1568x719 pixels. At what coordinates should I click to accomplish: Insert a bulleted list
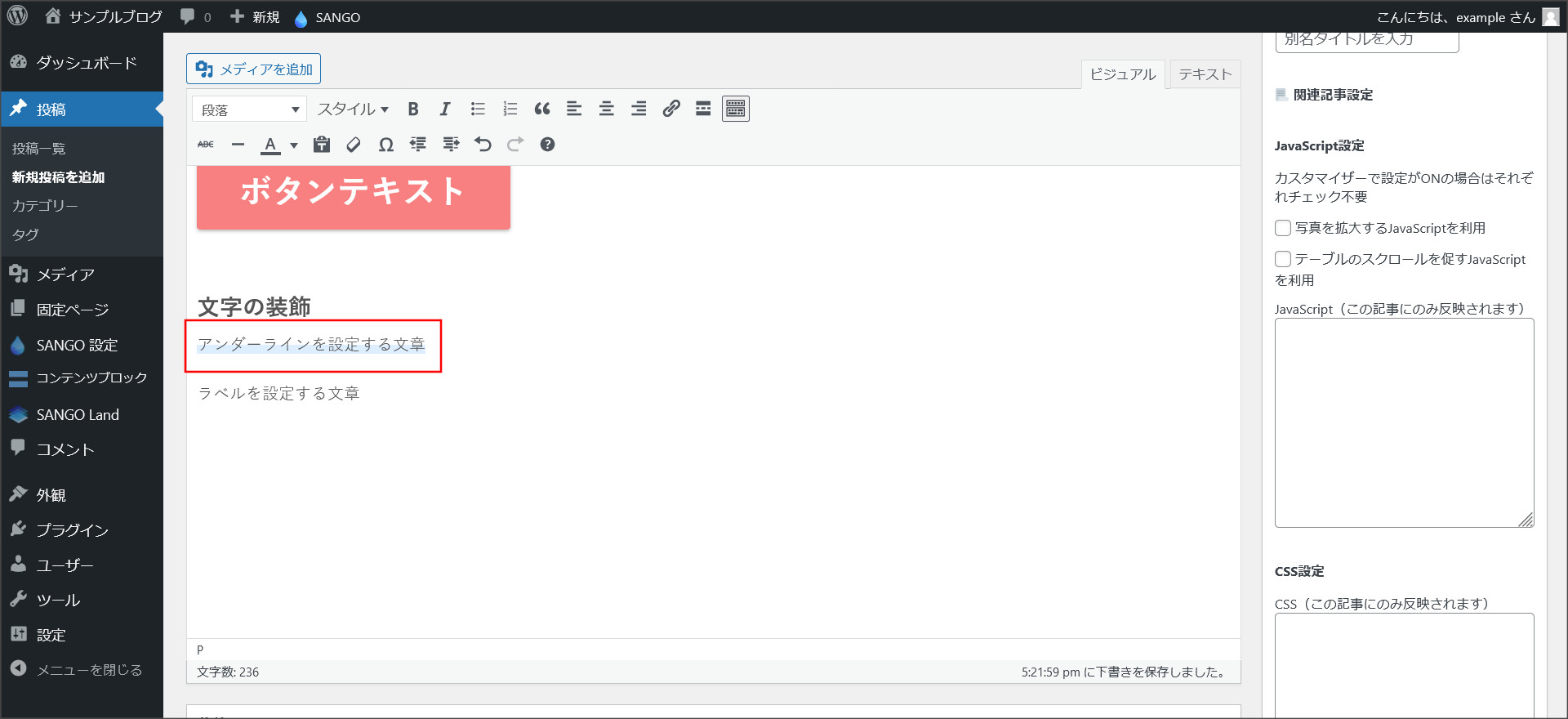478,109
